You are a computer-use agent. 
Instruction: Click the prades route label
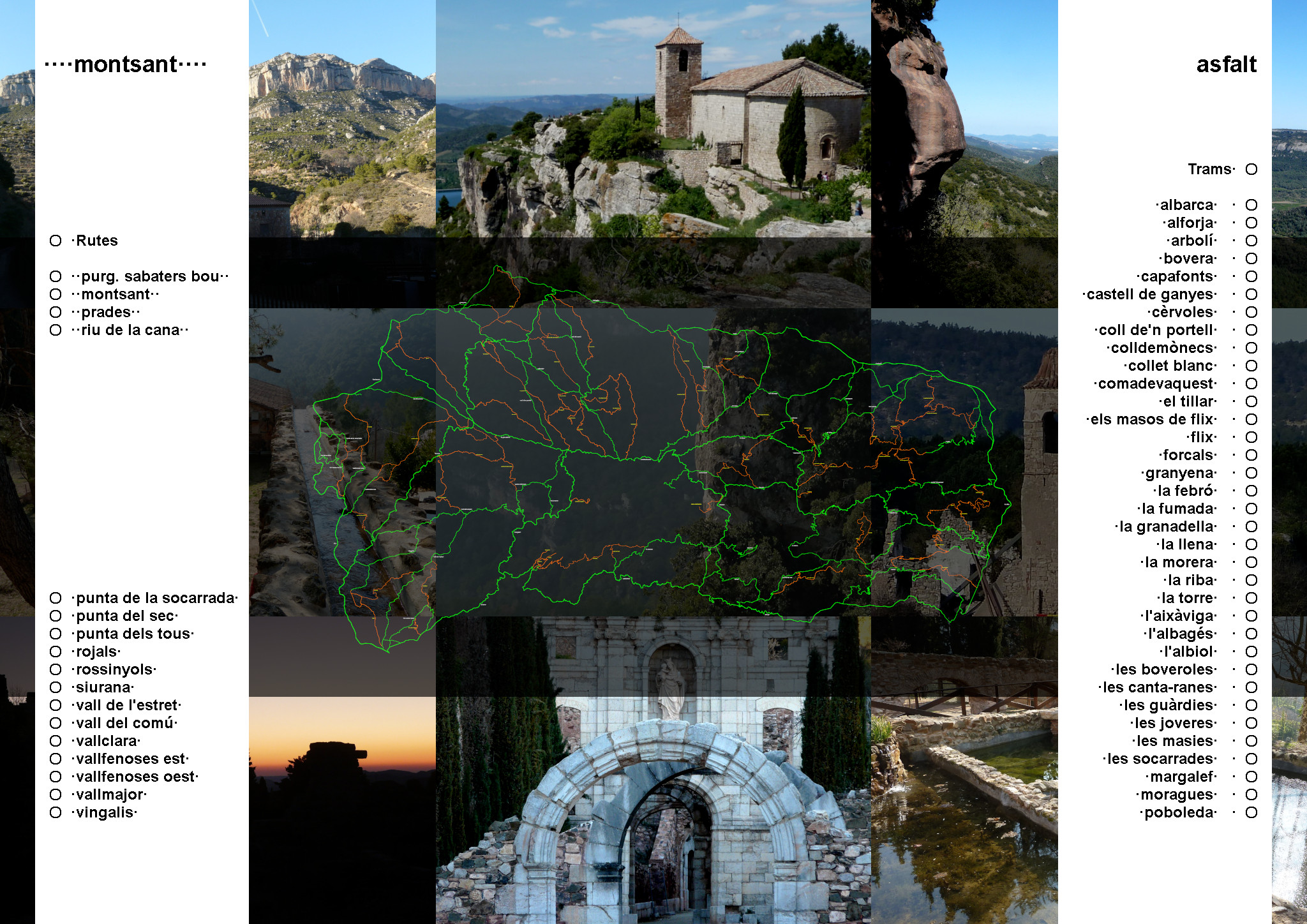[106, 312]
